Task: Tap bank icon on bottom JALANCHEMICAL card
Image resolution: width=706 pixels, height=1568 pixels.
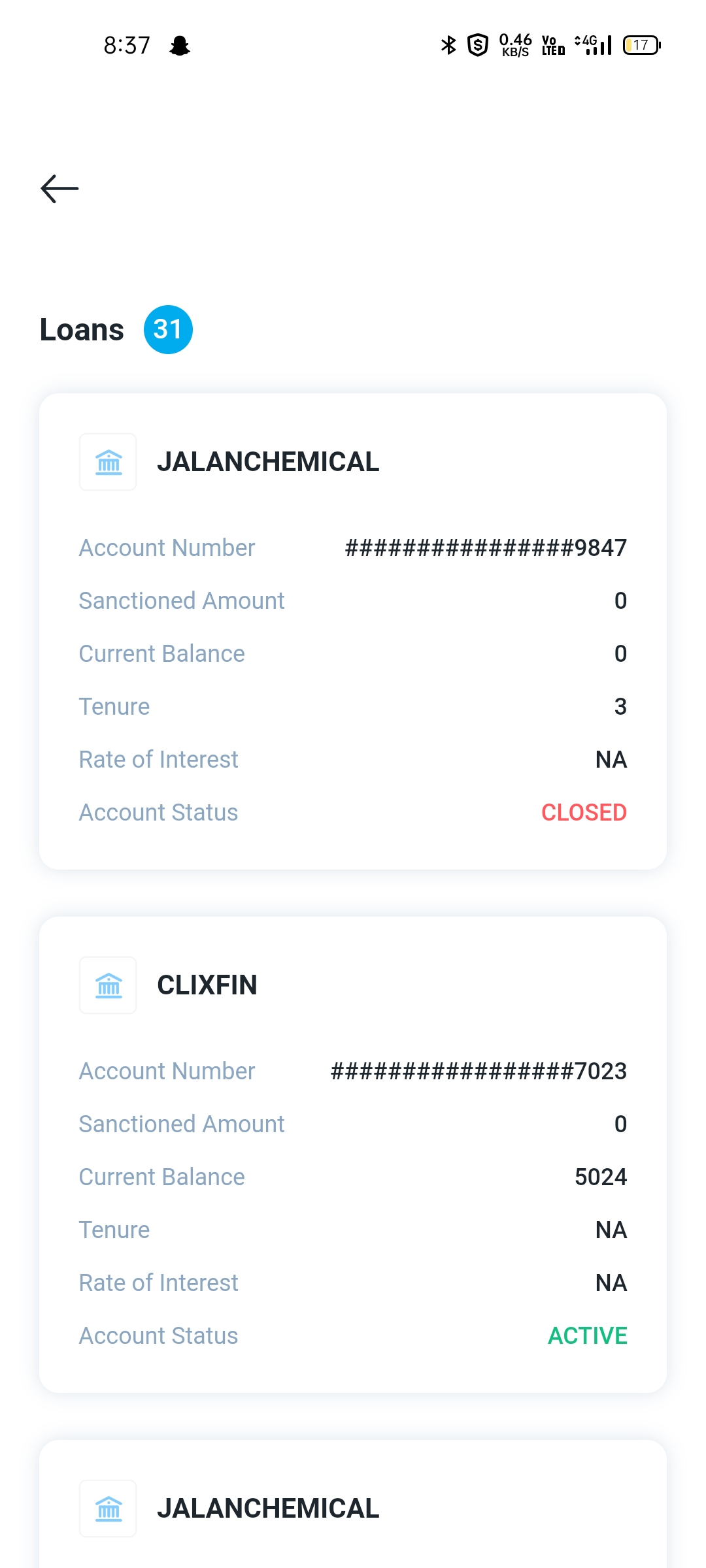Action: (x=108, y=1509)
